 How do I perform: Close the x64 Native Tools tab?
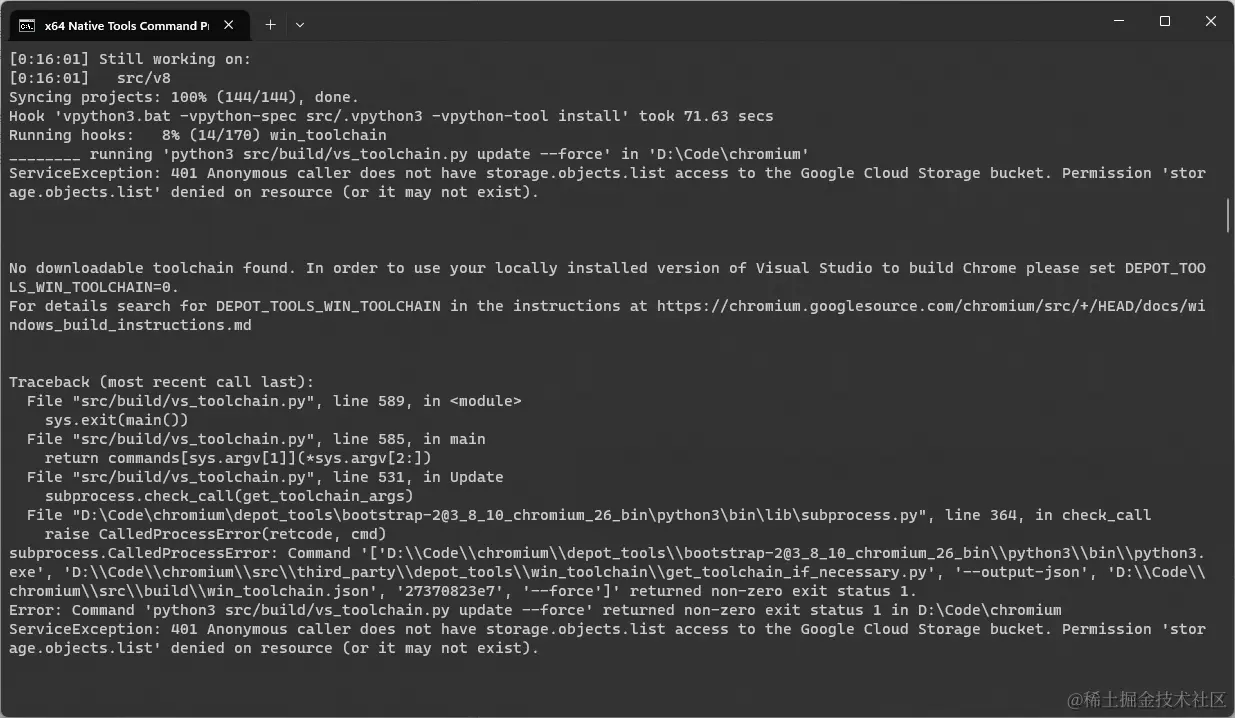tap(233, 25)
